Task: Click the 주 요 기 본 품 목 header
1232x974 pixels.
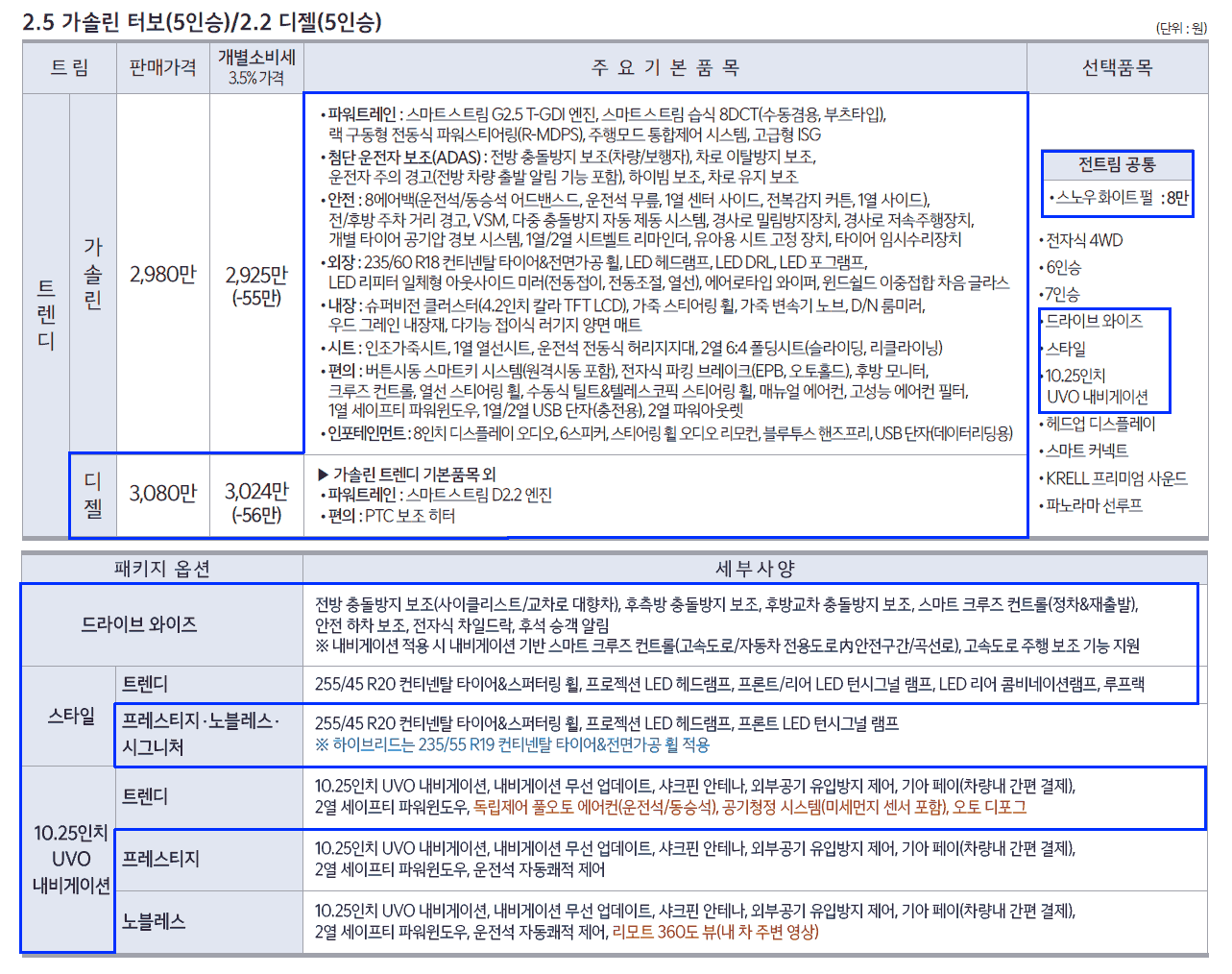Action: pyautogui.click(x=665, y=67)
